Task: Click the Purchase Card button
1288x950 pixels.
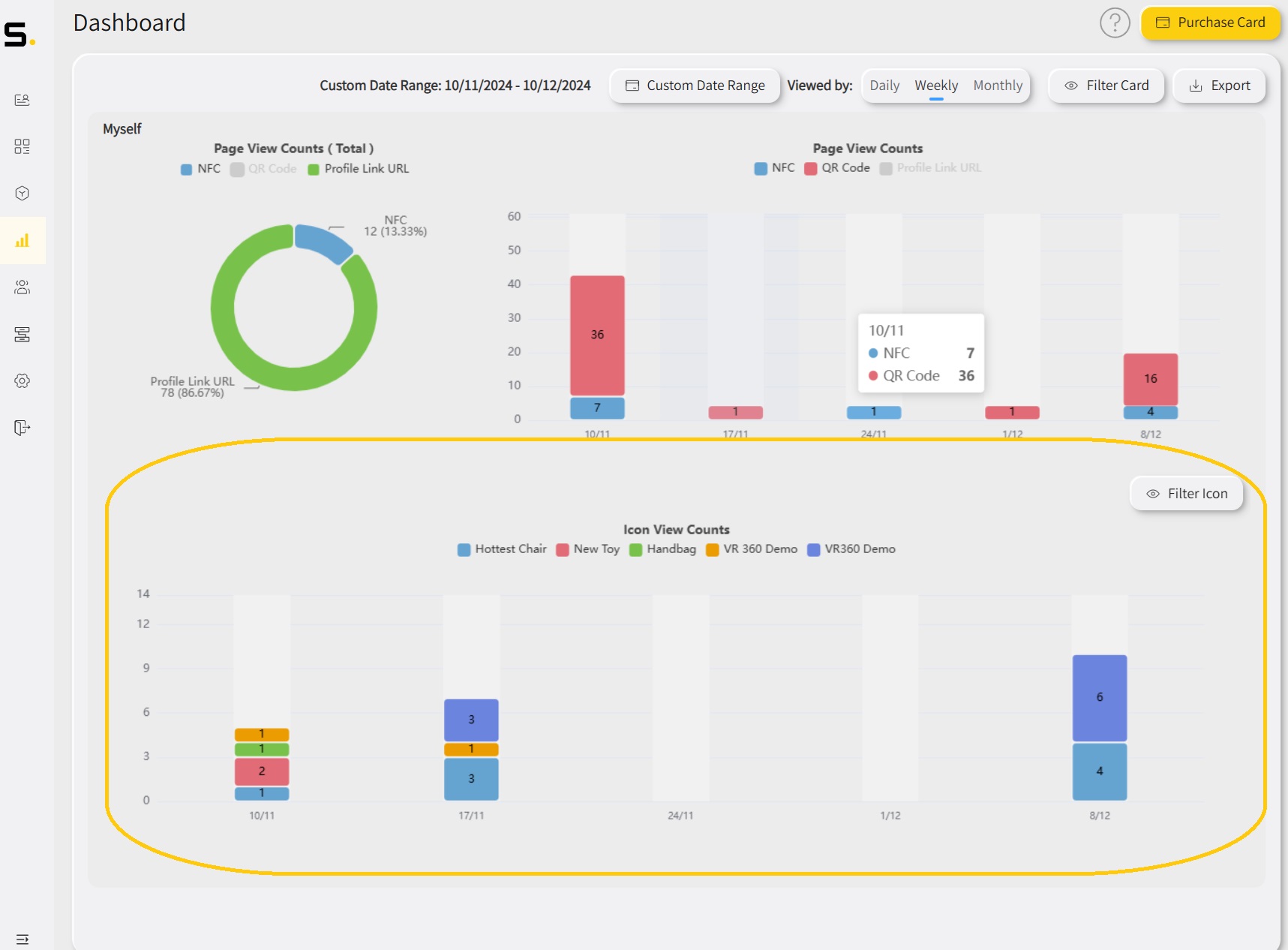Action: [1209, 23]
